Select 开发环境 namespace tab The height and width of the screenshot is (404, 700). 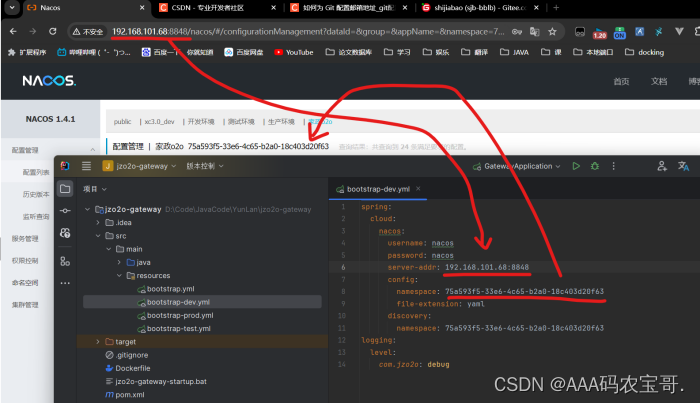[201, 121]
